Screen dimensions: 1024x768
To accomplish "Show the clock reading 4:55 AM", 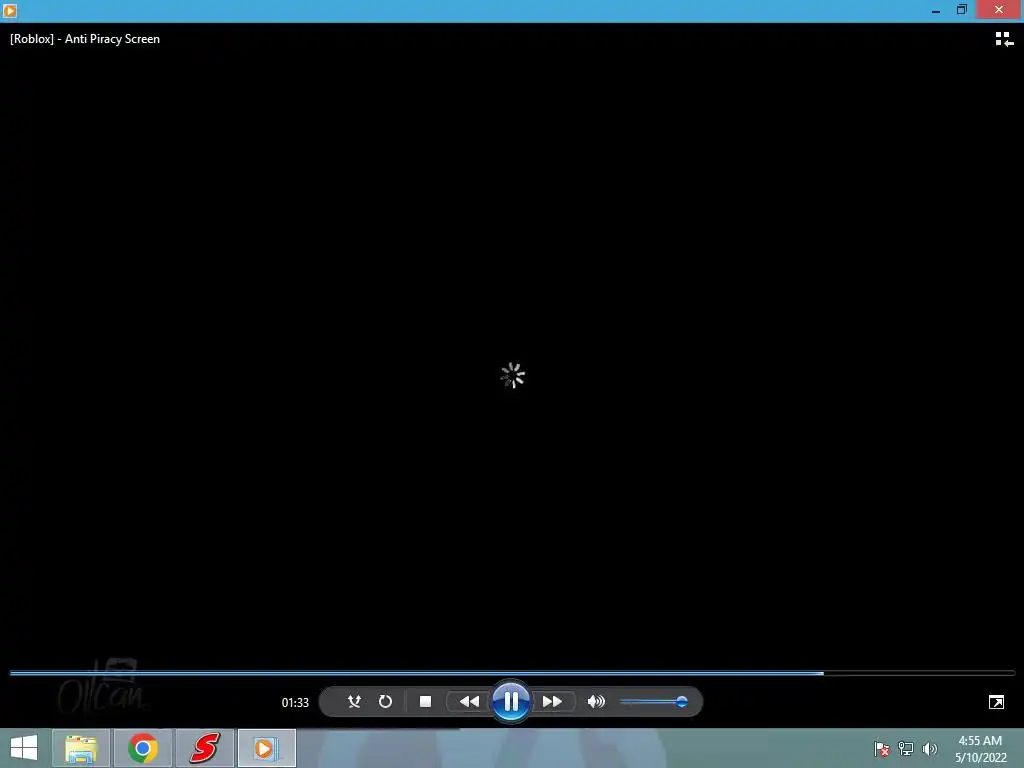I will 980,741.
